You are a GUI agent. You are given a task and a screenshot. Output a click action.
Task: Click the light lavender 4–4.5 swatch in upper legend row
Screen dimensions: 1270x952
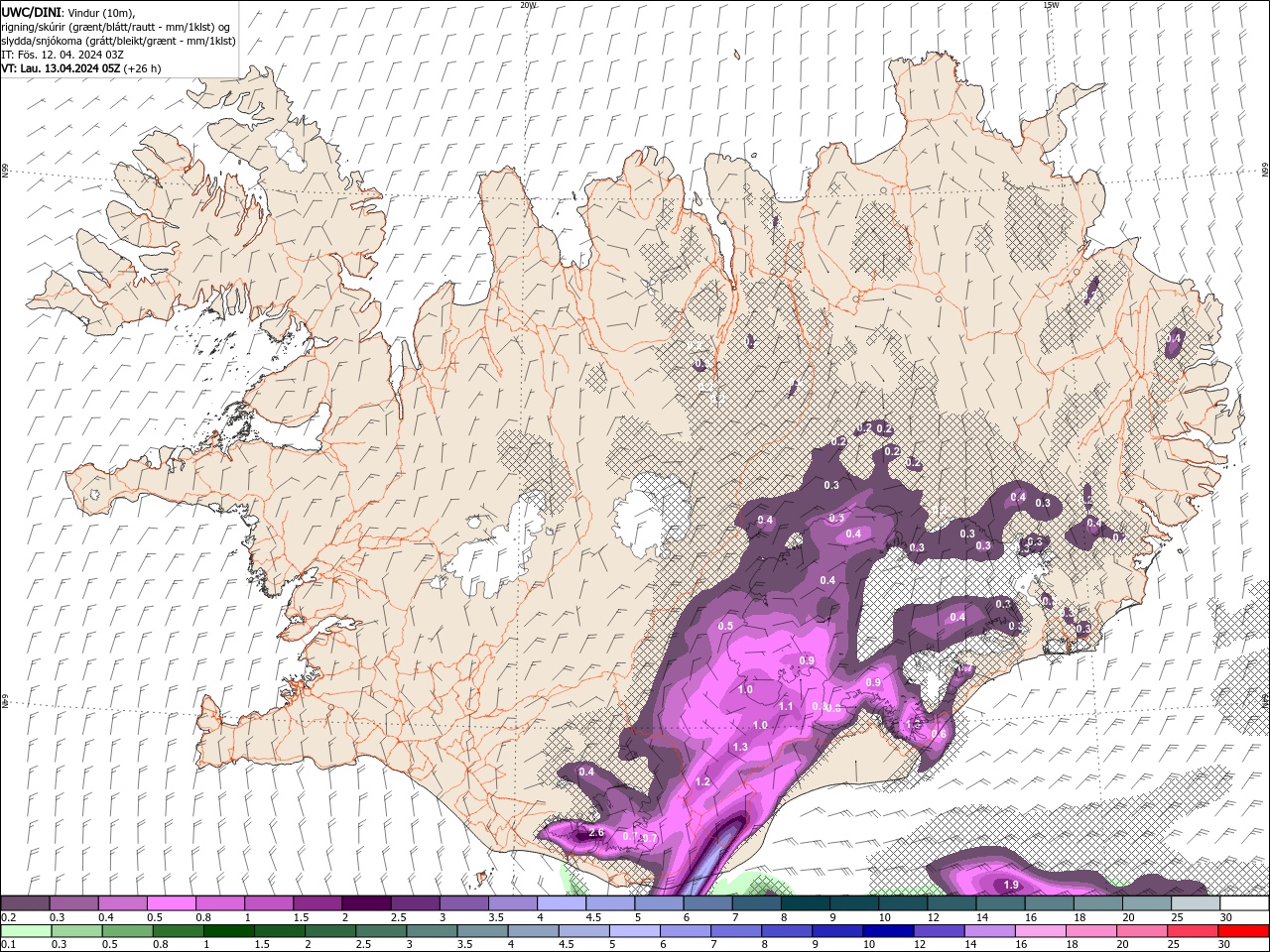(x=562, y=903)
